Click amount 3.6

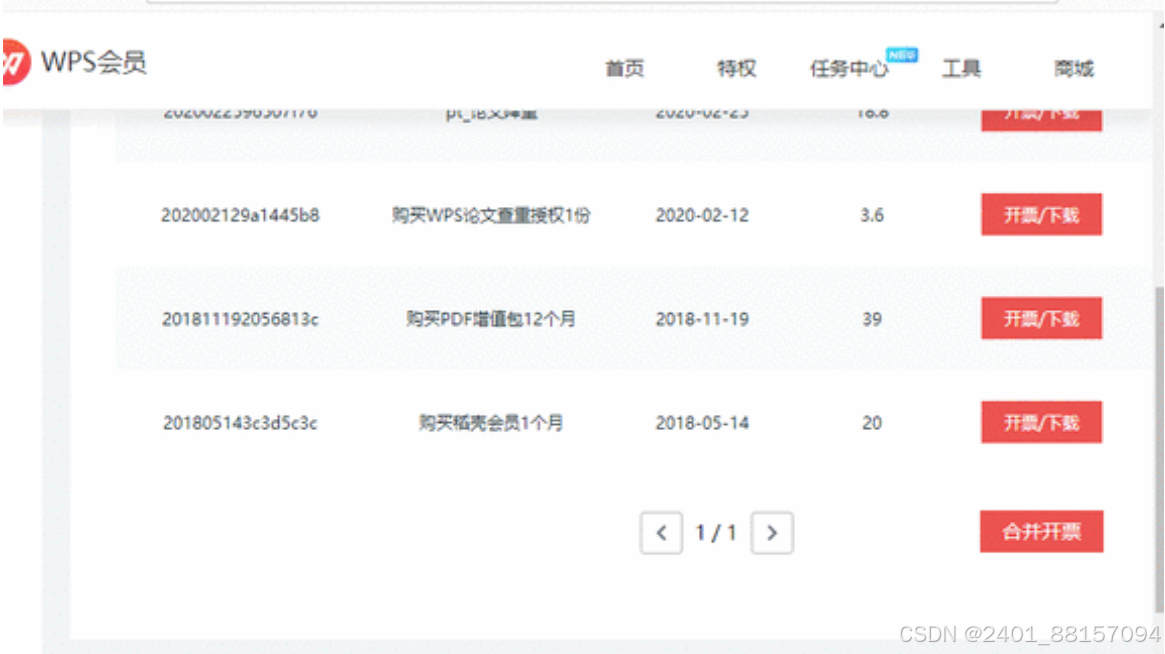(x=872, y=216)
